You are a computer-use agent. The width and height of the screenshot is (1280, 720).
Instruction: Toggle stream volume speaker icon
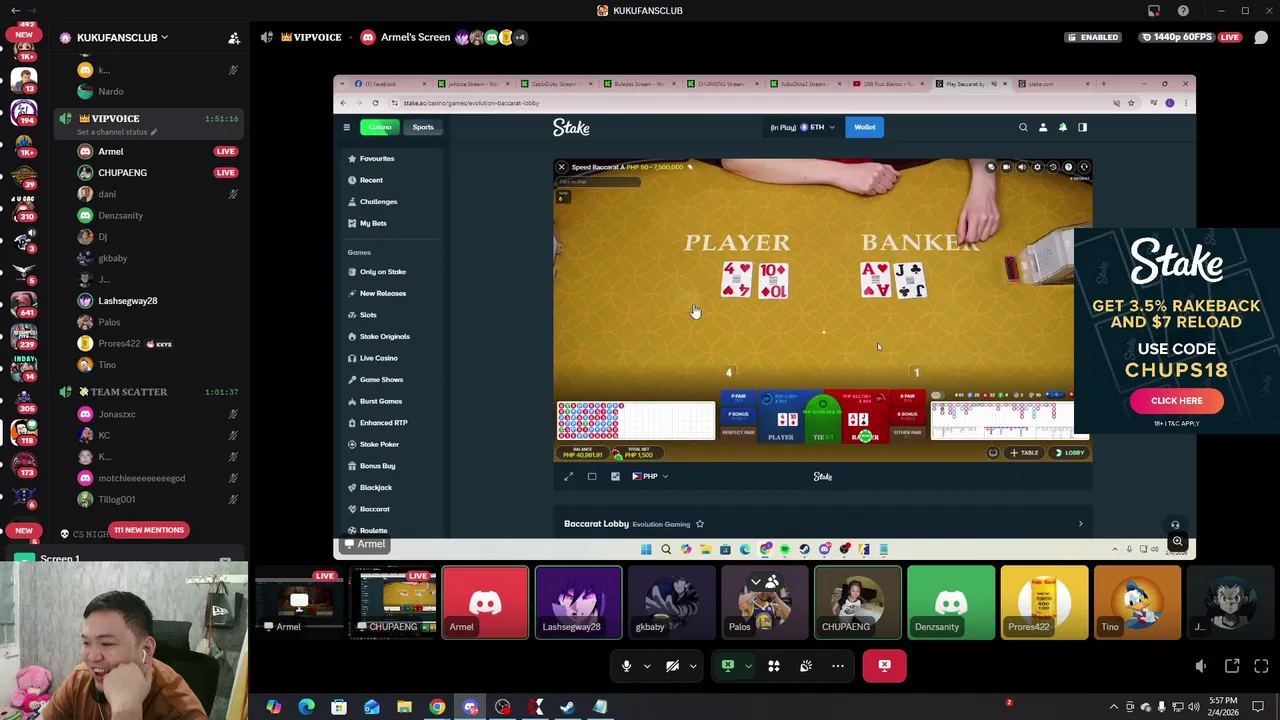tap(1201, 666)
